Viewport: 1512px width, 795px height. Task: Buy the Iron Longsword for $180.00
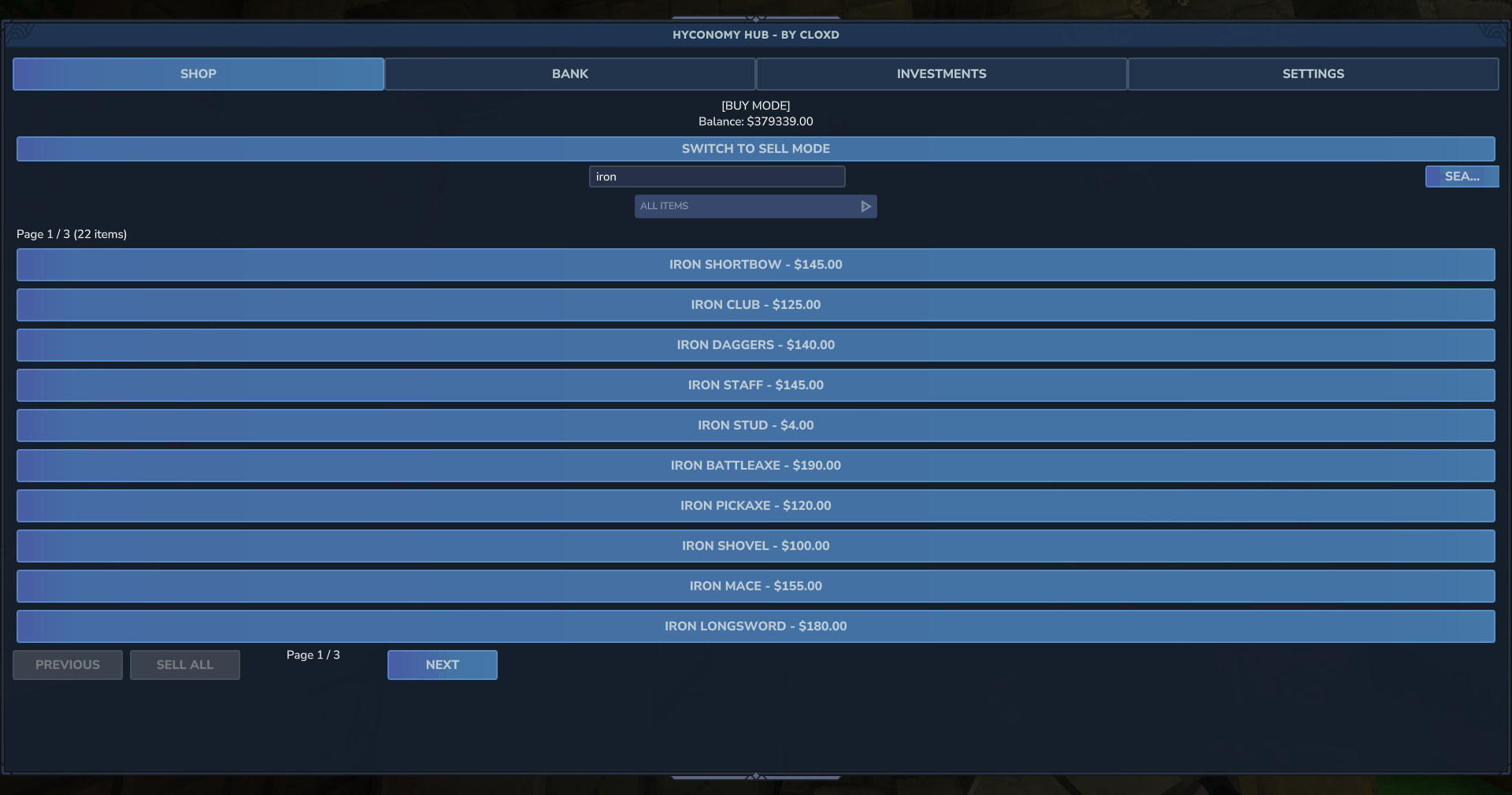(755, 626)
